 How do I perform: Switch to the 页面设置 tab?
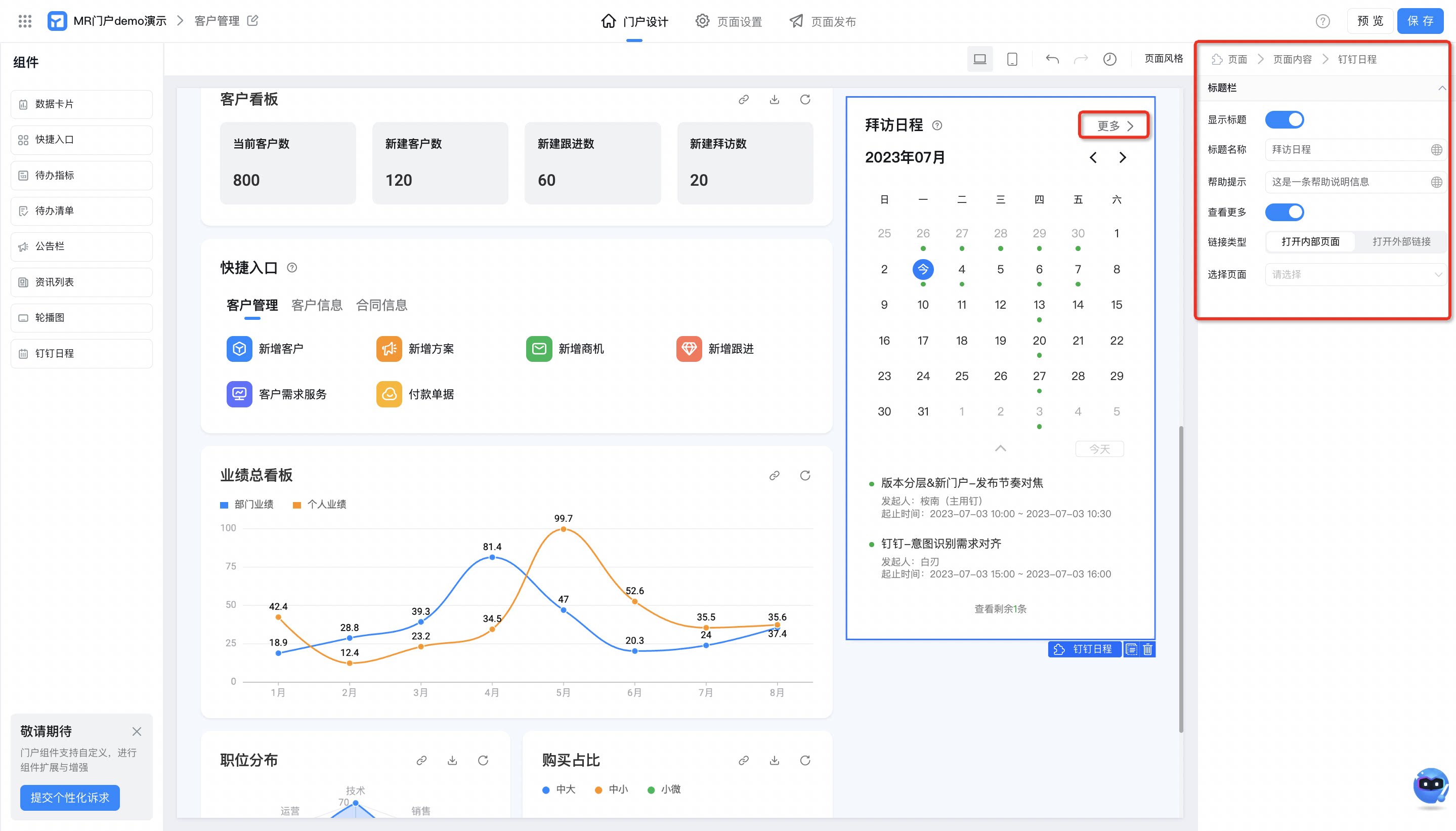pyautogui.click(x=729, y=22)
